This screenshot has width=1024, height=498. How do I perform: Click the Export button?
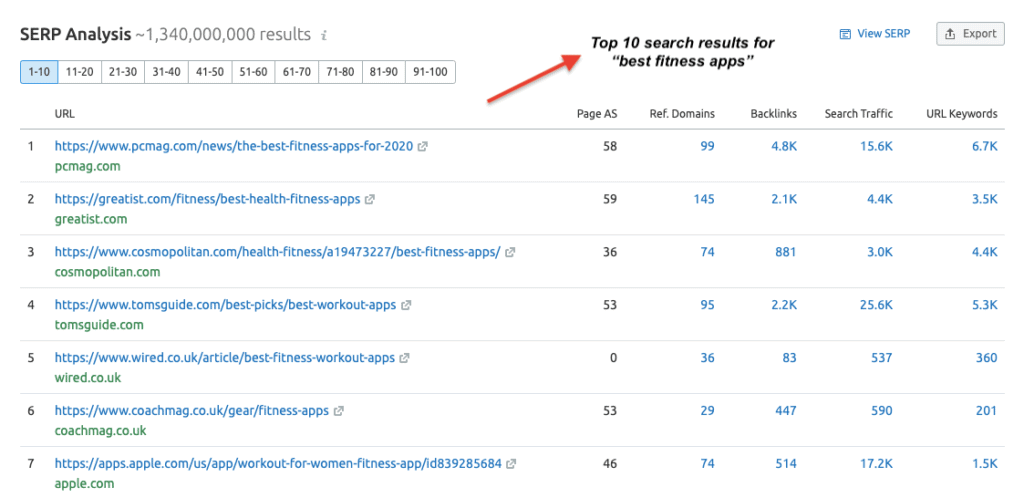pos(970,34)
